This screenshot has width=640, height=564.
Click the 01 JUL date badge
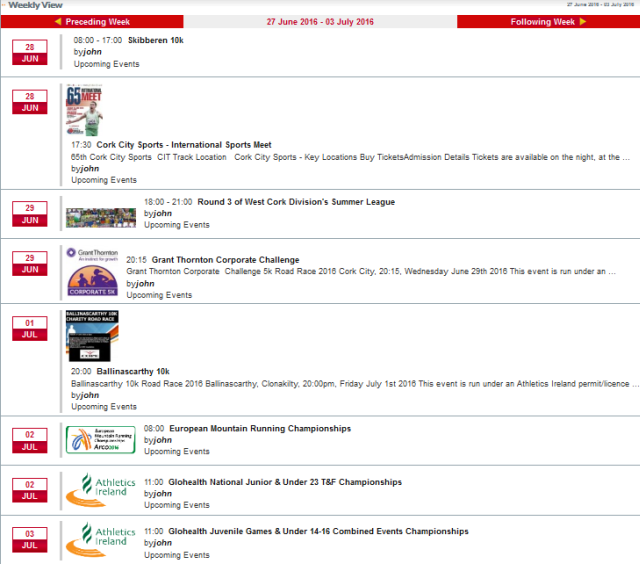point(30,329)
